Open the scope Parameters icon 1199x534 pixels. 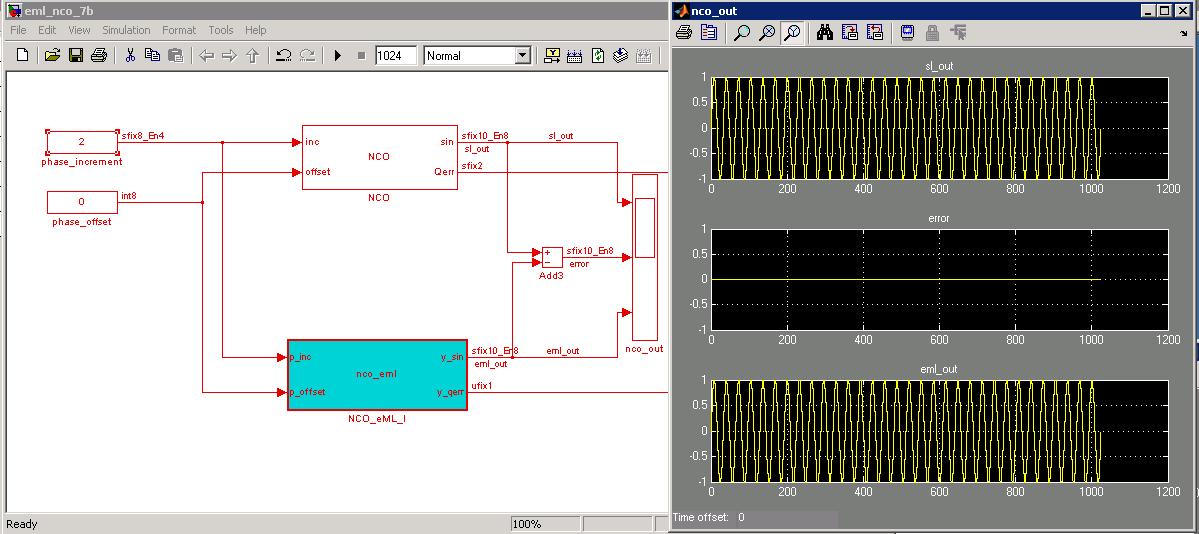click(x=709, y=33)
